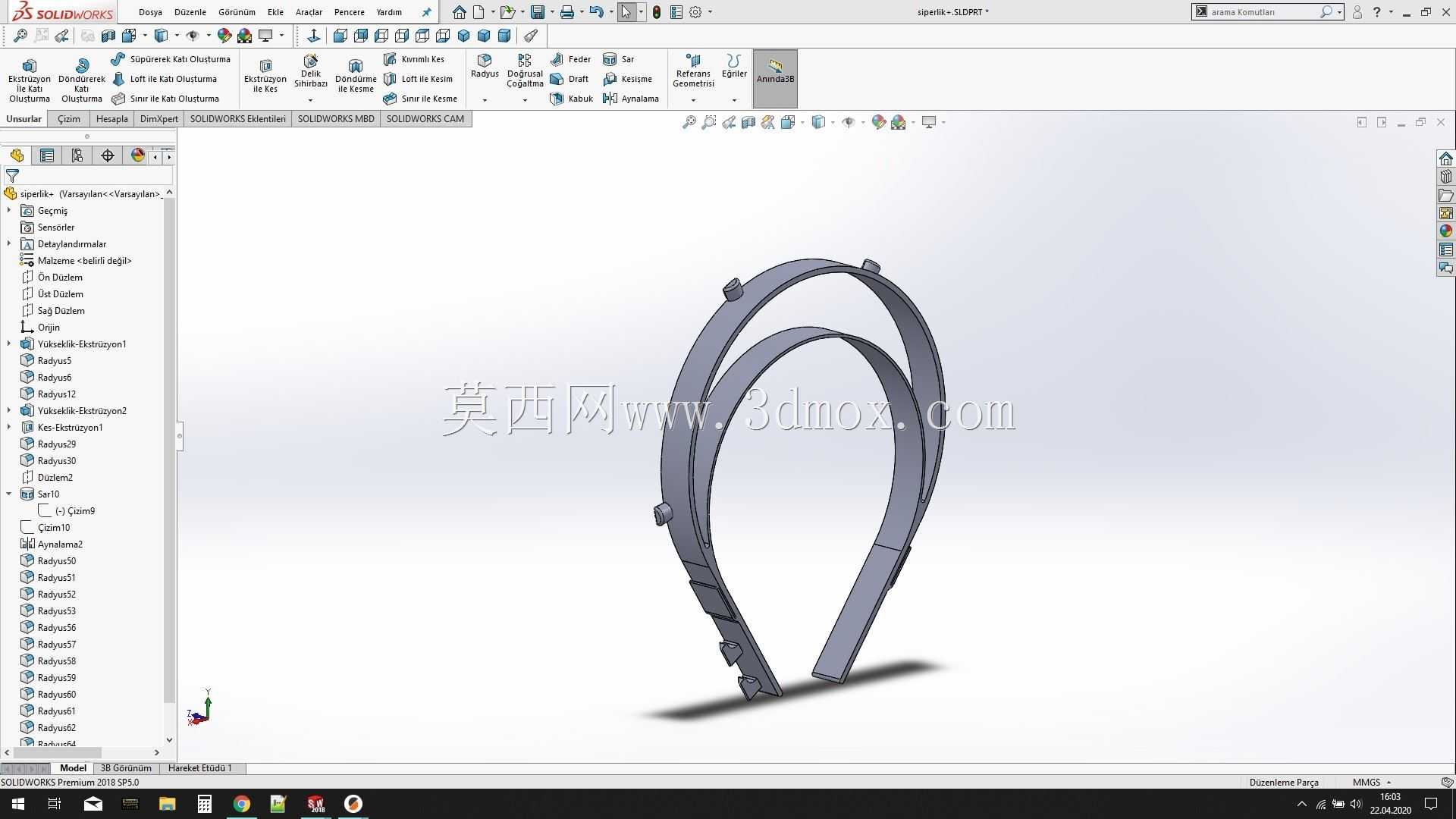Select Ekstrüzyon ile Katı Oluşturma tool
The image size is (1456, 819).
click(30, 79)
